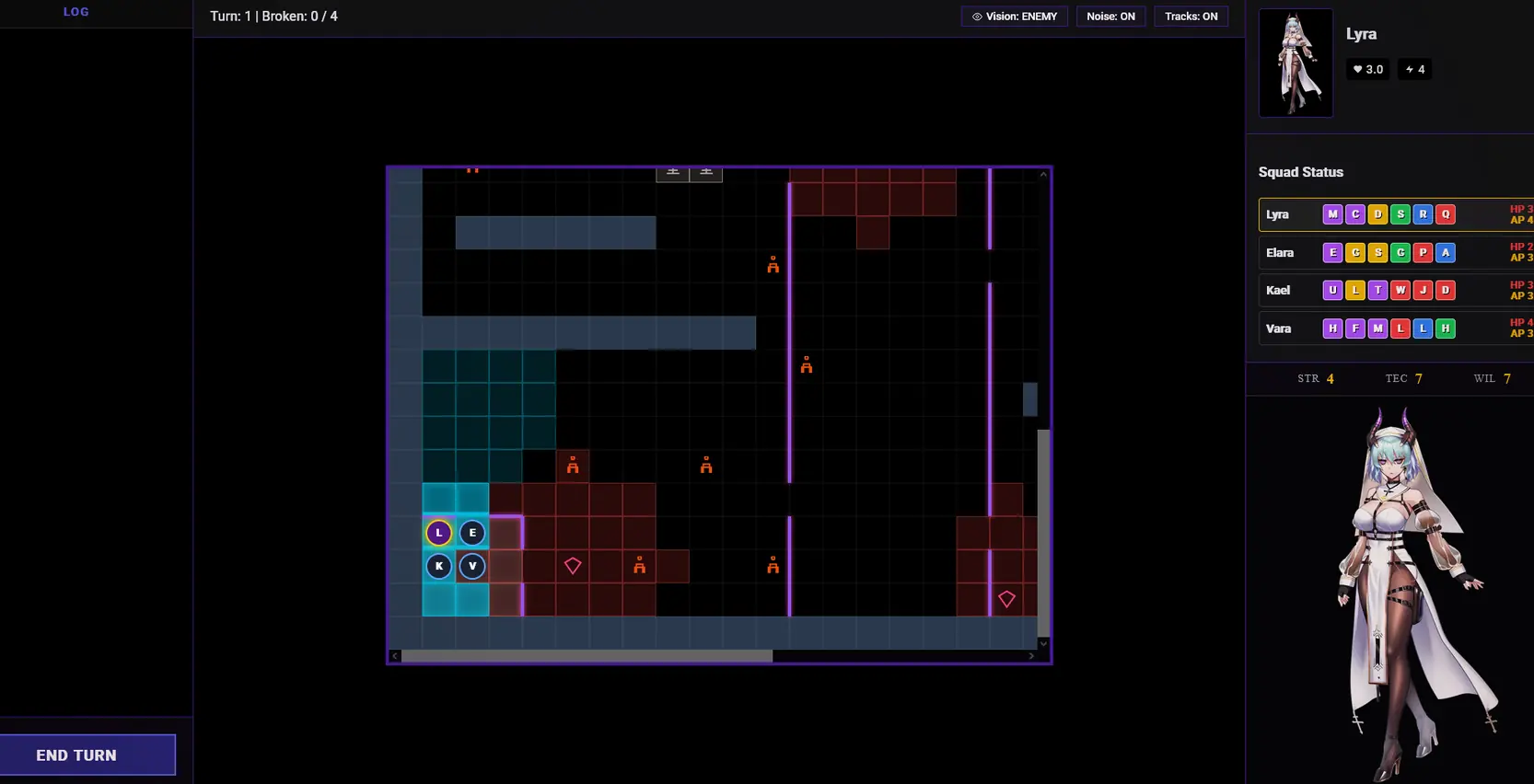Image resolution: width=1534 pixels, height=784 pixels.
Task: Click Vara's purple F skill badge
Action: pos(1355,329)
